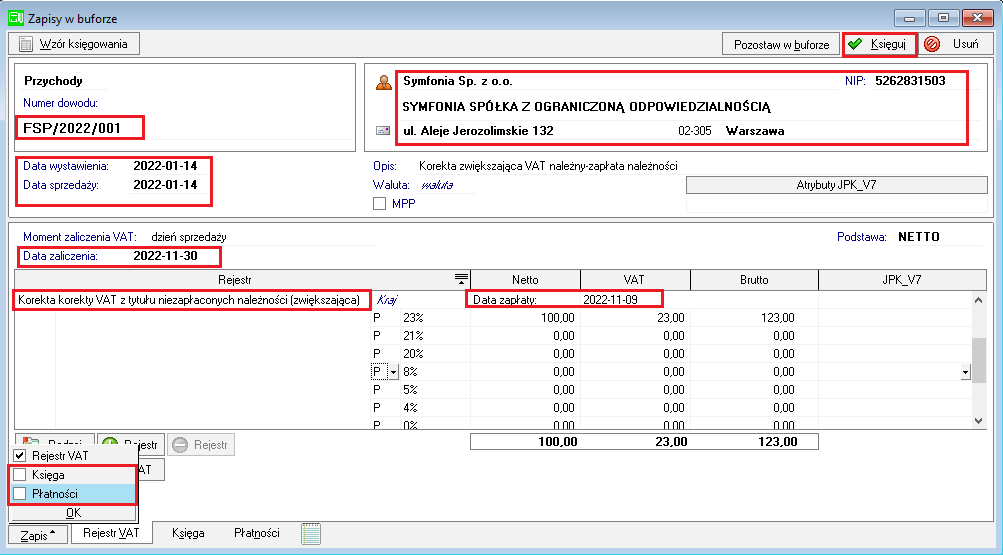
Task: Click the sort icon in Rejestr column header
Action: [461, 279]
